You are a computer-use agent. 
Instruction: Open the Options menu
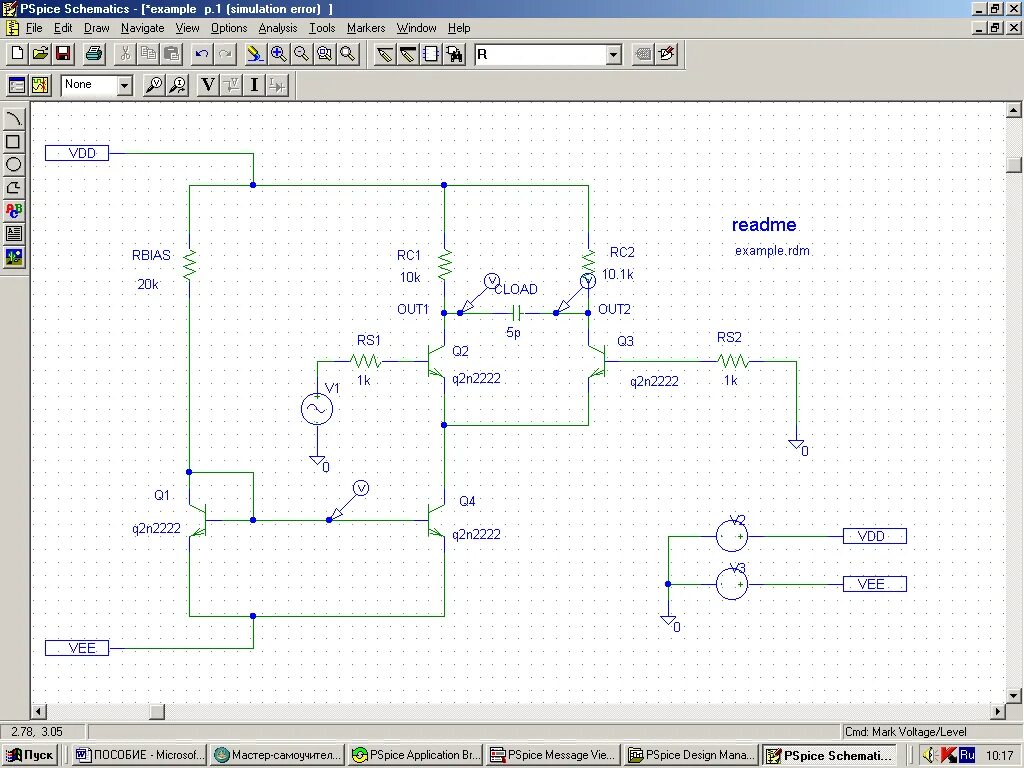point(229,28)
